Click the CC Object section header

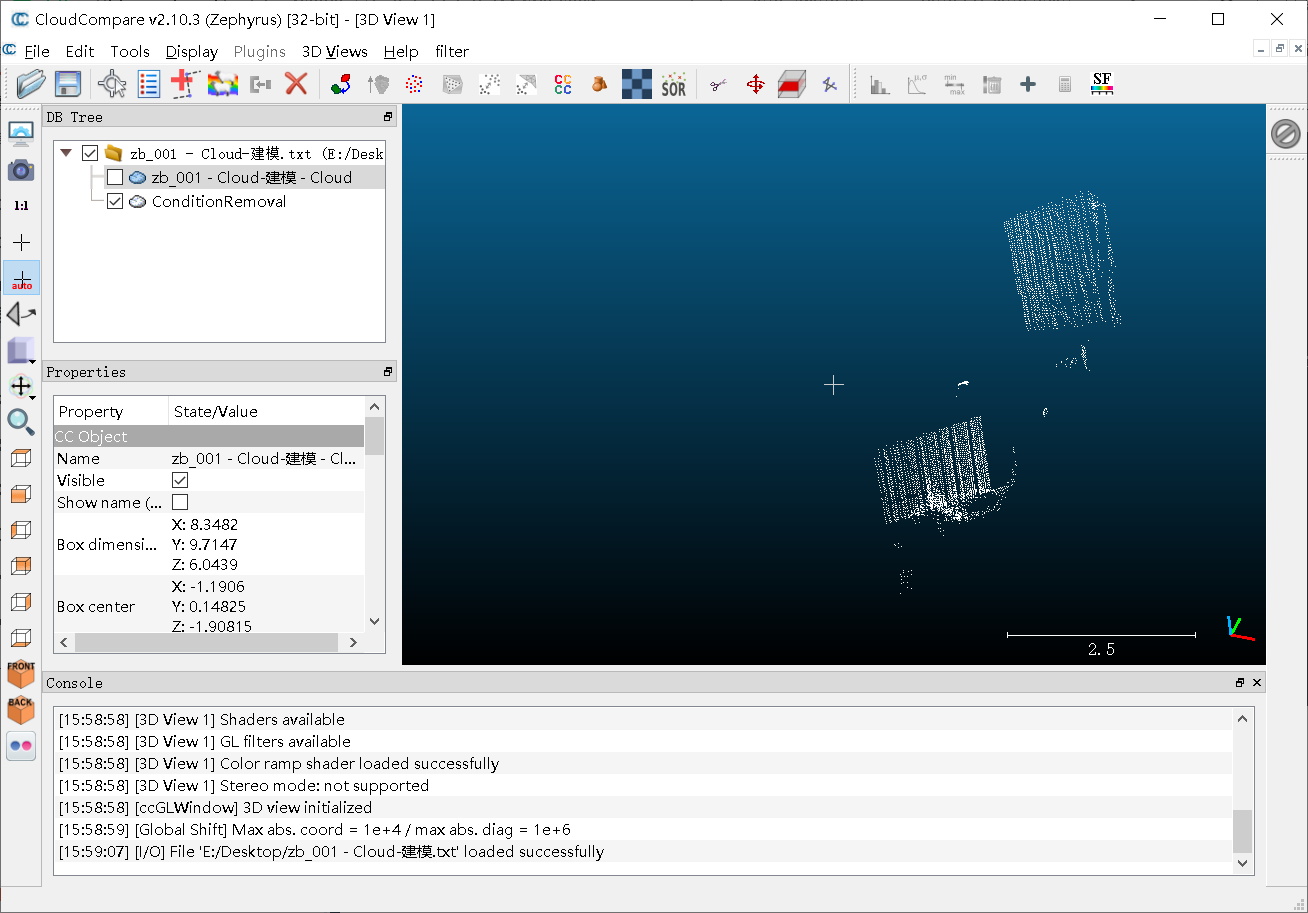[x=209, y=436]
